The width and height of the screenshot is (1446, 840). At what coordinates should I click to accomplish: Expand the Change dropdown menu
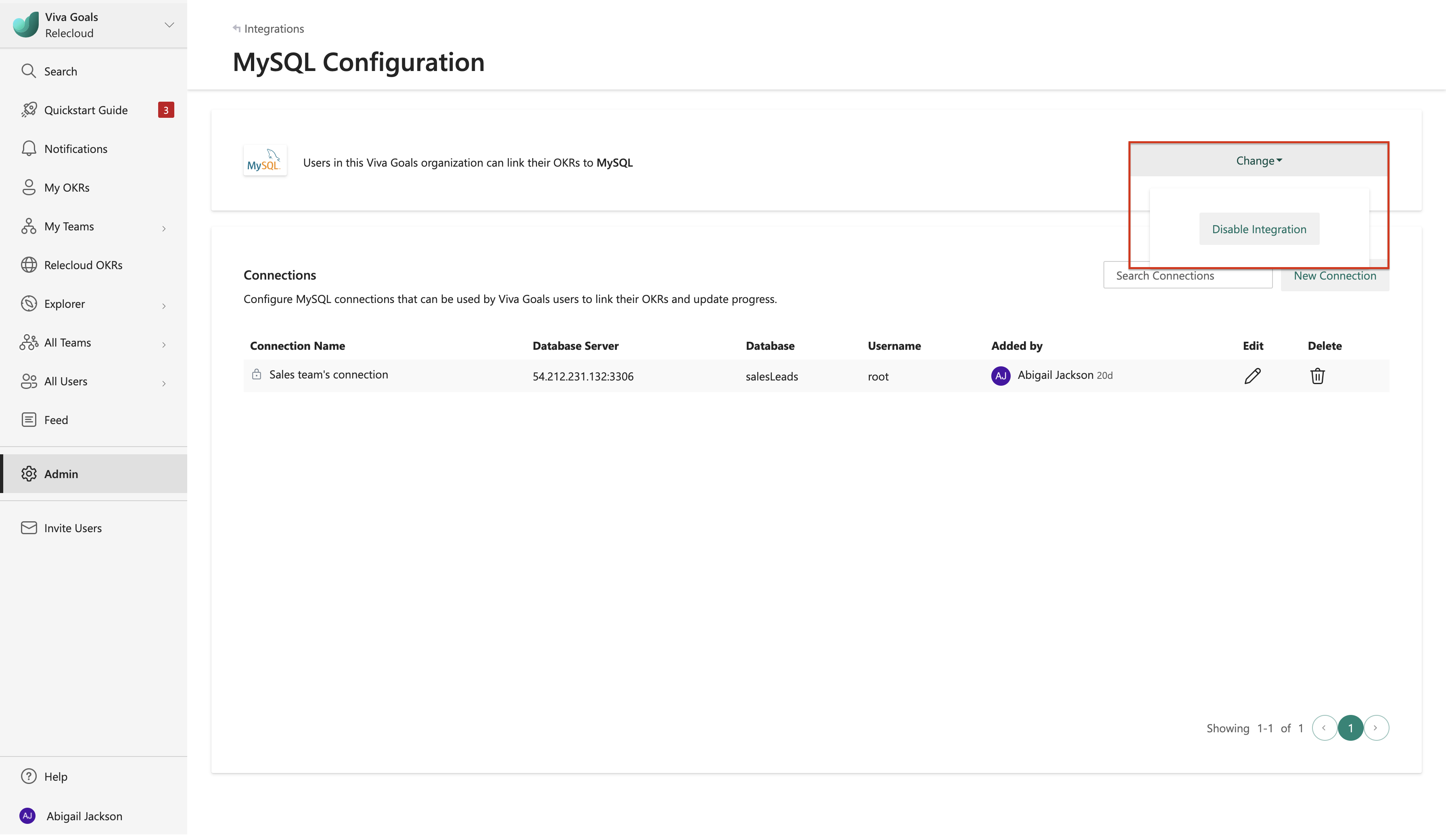(x=1258, y=160)
